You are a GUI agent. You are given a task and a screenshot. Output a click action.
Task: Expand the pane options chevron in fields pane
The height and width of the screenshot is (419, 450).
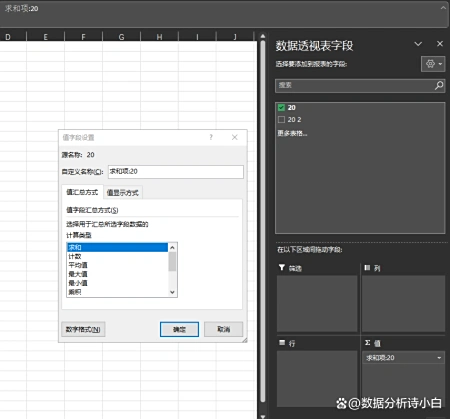(418, 44)
